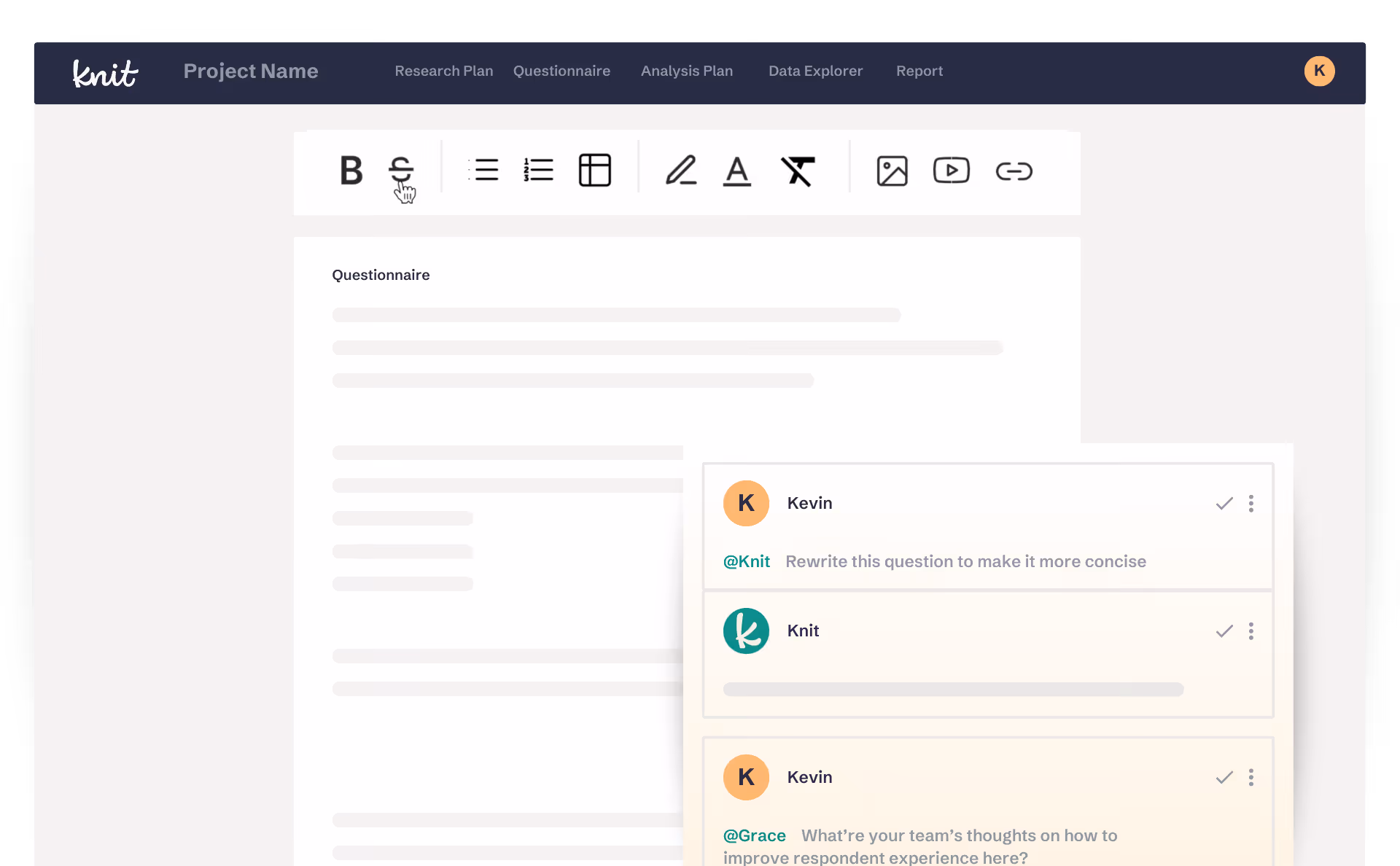Change the text color

point(737,171)
